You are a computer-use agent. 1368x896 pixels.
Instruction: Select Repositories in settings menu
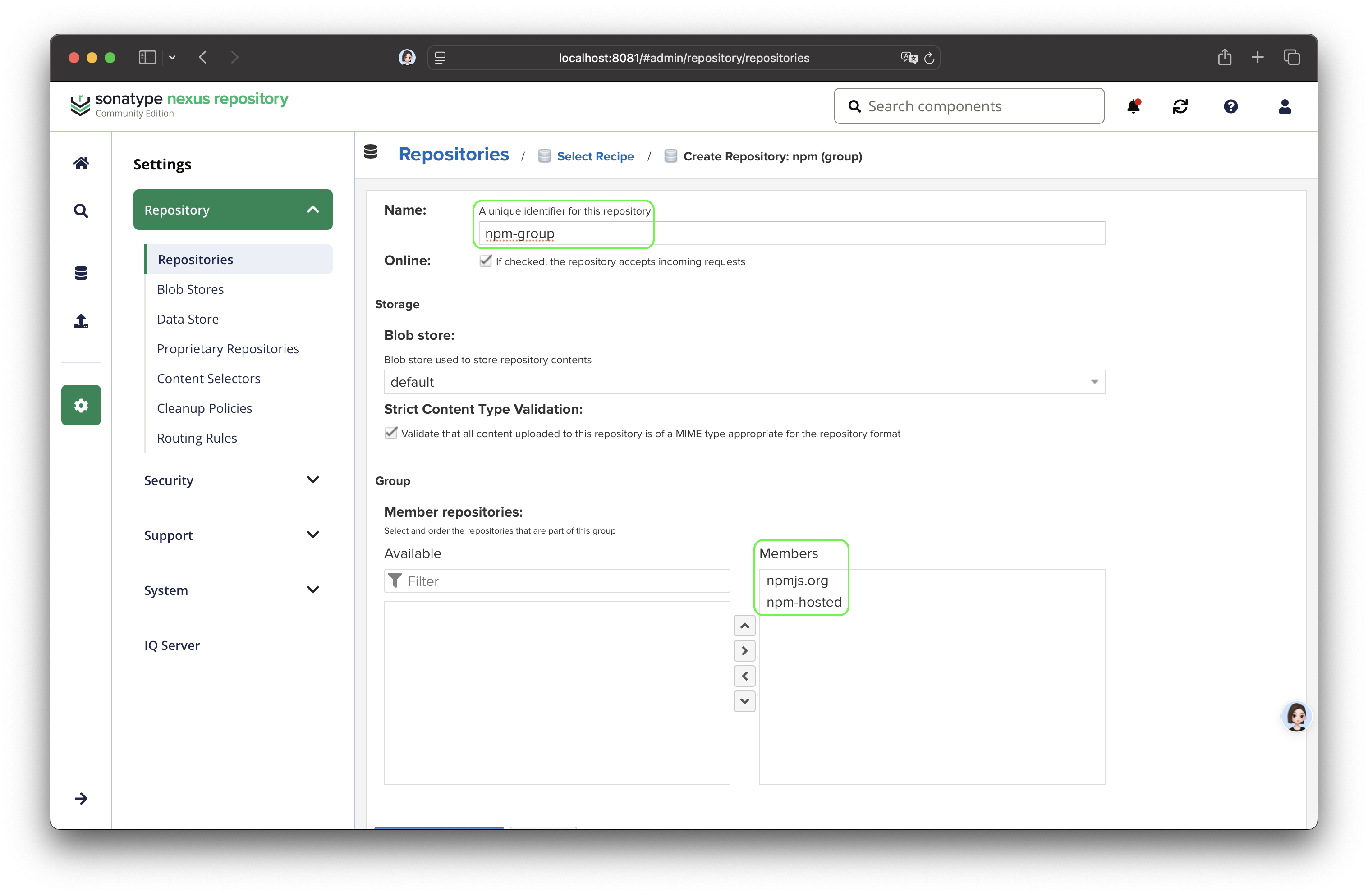239,259
